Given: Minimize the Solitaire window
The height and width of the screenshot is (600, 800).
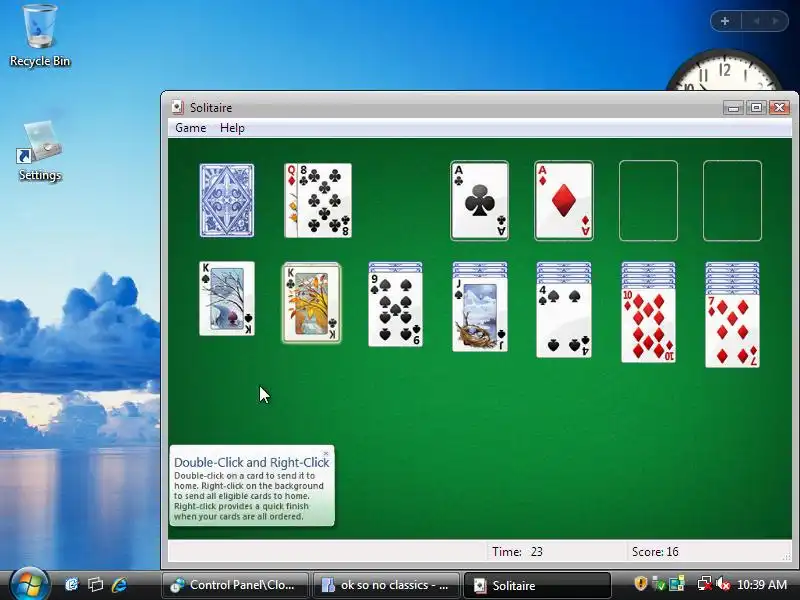Looking at the screenshot, I should coord(733,108).
